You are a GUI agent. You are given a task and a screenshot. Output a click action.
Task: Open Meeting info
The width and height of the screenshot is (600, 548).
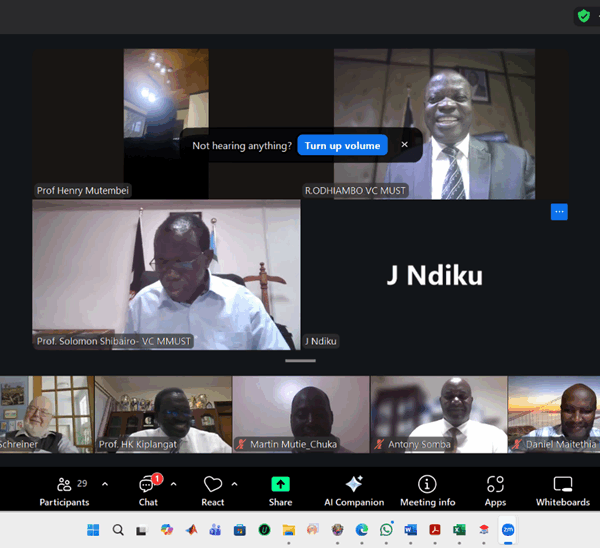click(427, 491)
